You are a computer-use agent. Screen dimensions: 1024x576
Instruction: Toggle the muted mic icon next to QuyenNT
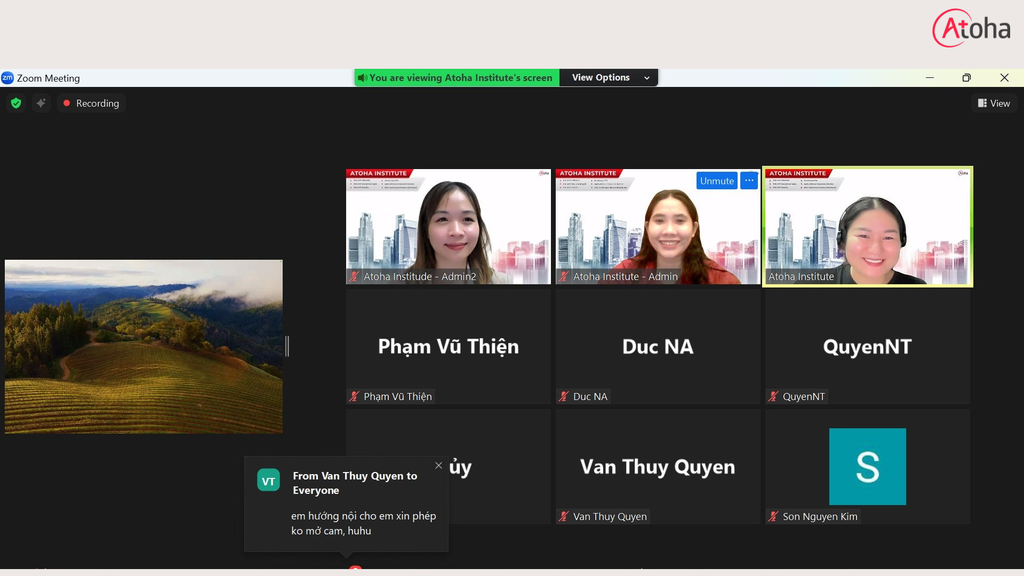pos(772,396)
